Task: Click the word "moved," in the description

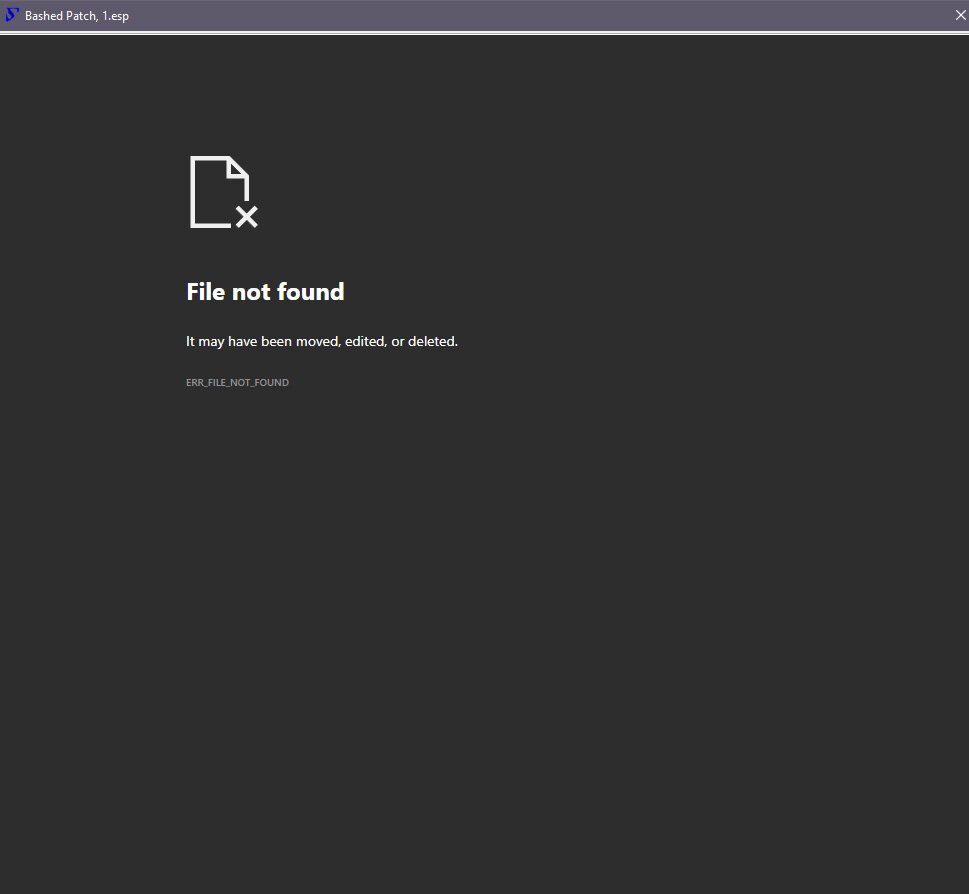Action: tap(319, 342)
